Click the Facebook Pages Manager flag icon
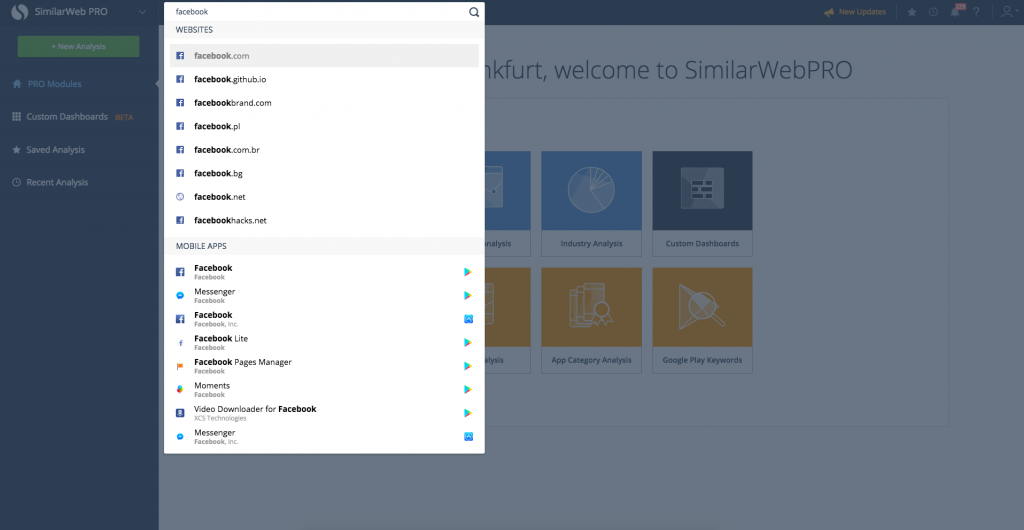 tap(180, 366)
